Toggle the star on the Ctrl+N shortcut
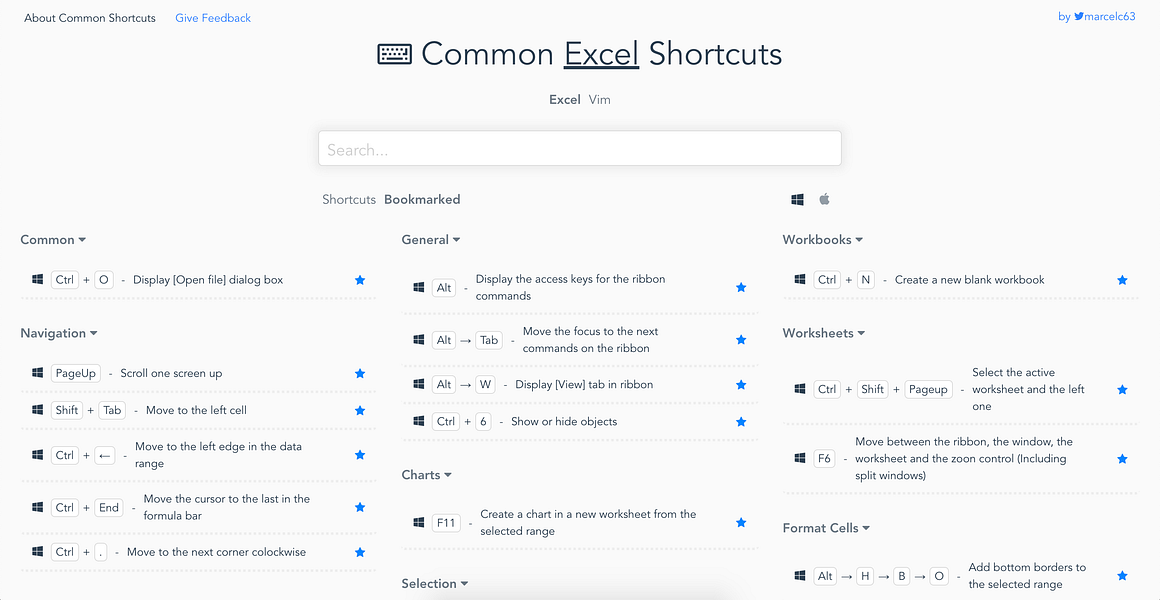Viewport: 1160px width, 600px height. click(x=1122, y=280)
